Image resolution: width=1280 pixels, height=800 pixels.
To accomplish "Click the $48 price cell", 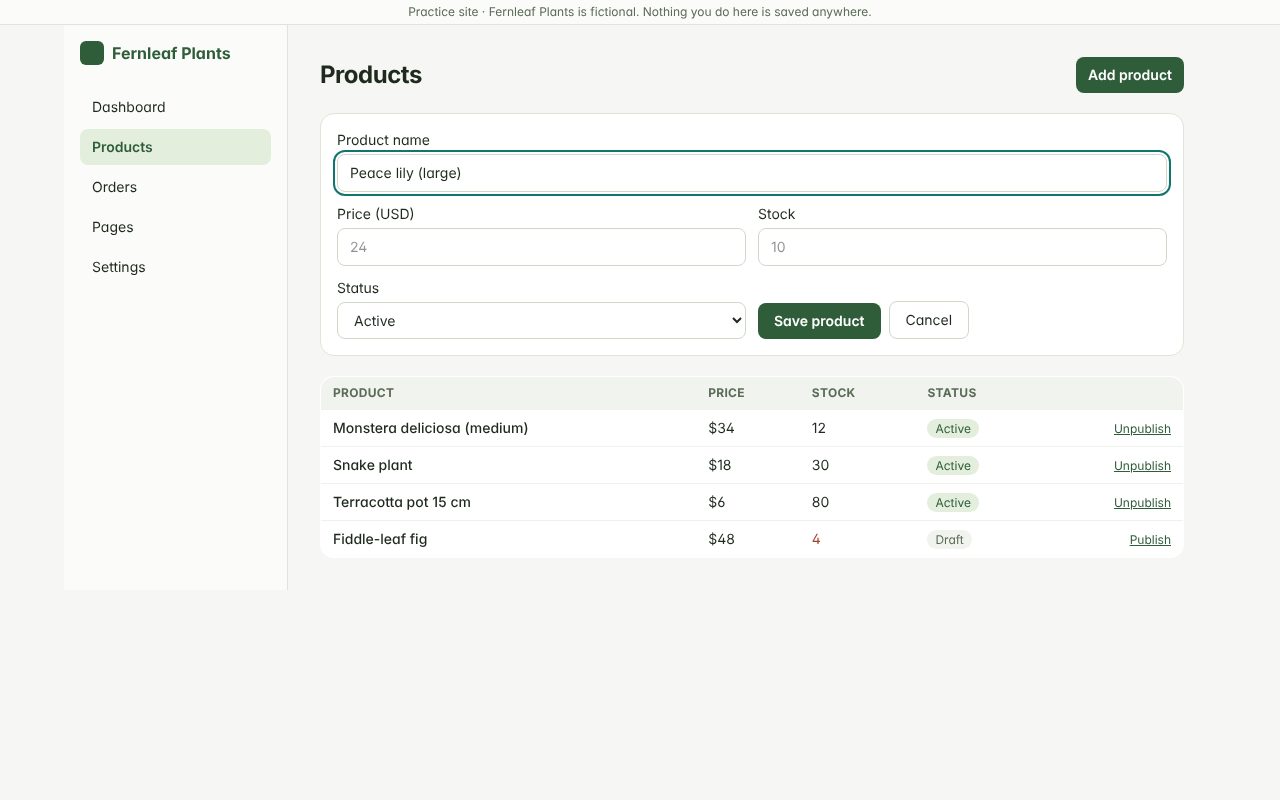I will pos(721,539).
